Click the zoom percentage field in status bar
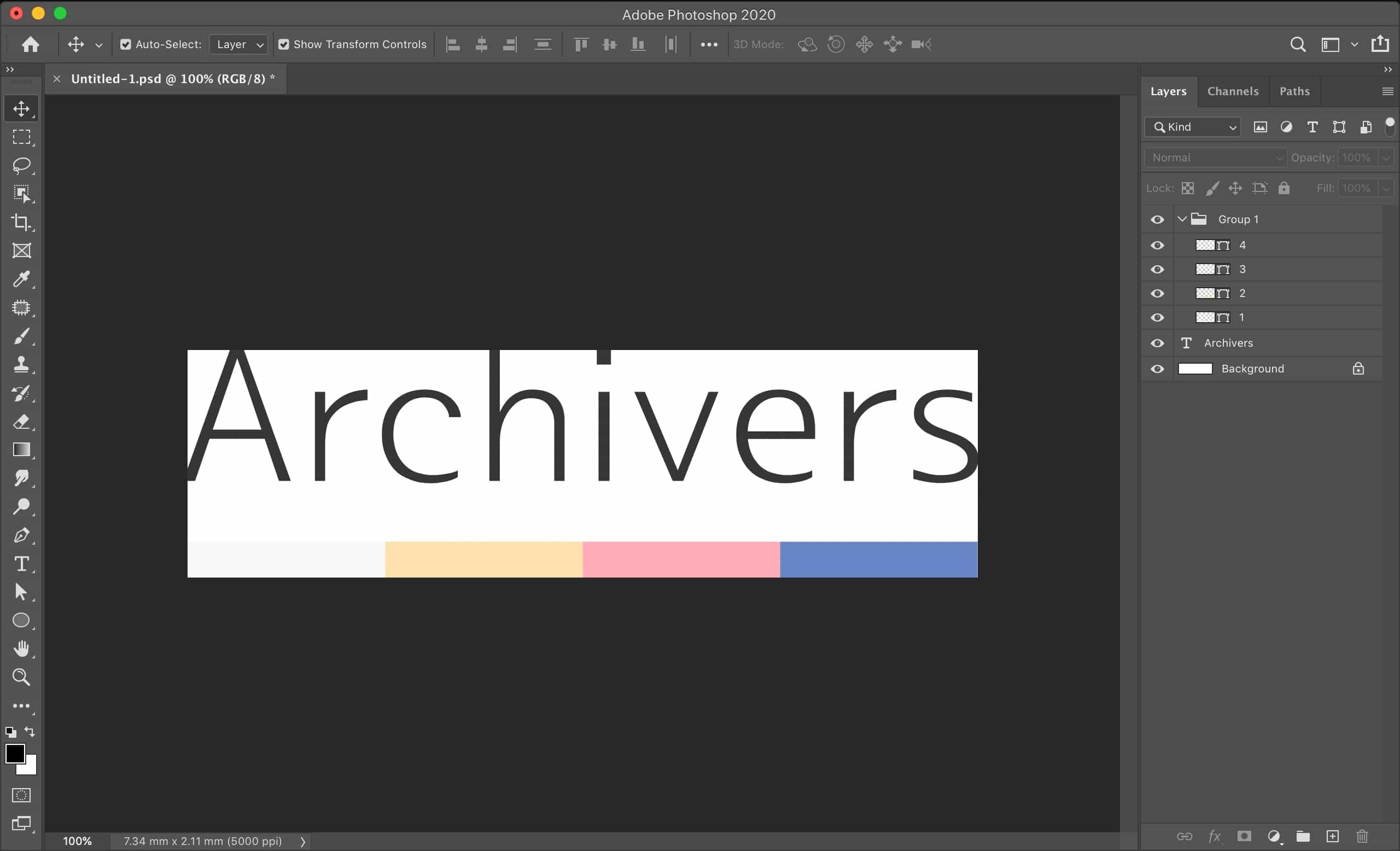 [x=77, y=841]
